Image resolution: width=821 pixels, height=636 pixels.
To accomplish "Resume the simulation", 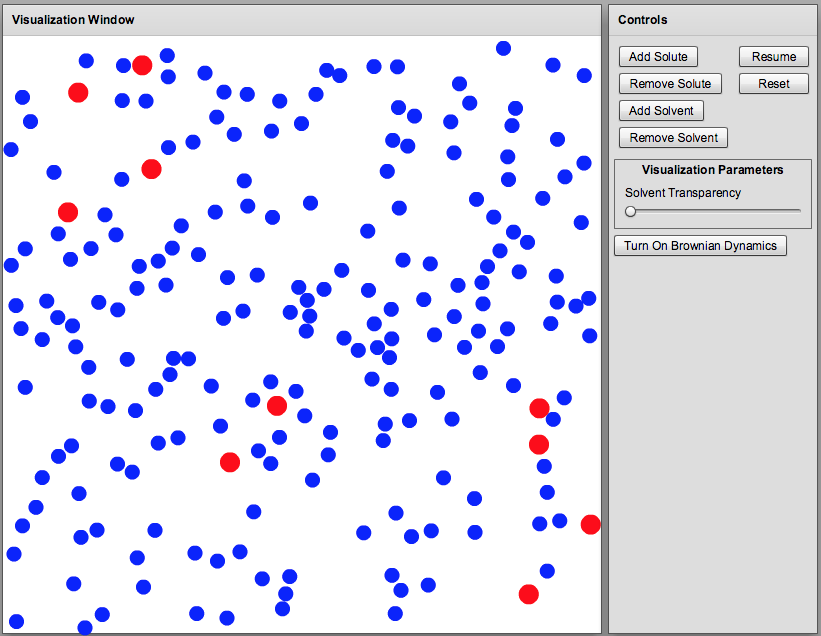I will point(773,56).
